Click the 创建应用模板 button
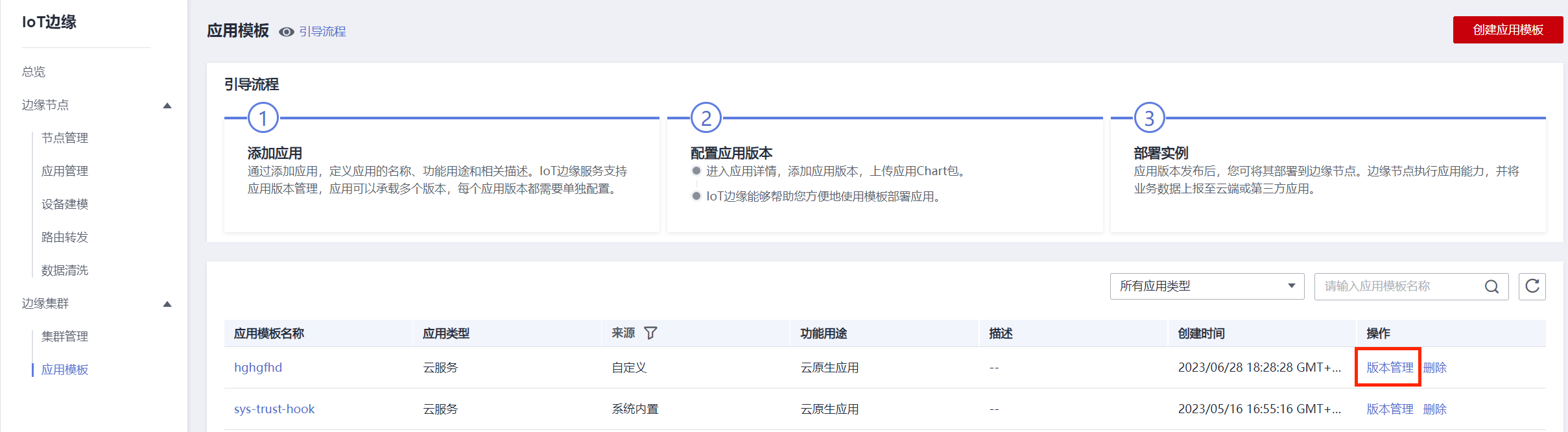 (1508, 30)
